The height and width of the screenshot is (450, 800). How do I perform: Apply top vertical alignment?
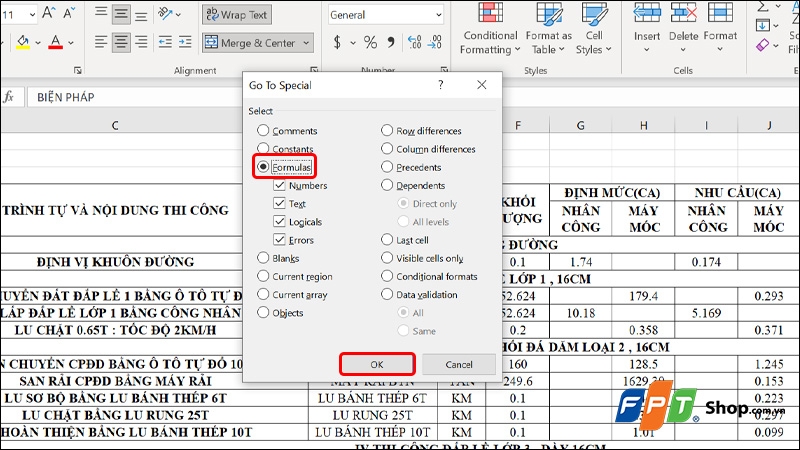101,13
